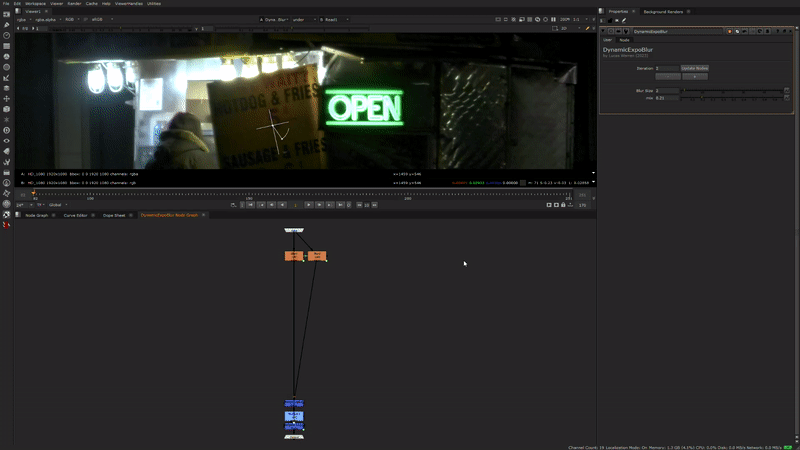Image resolution: width=800 pixels, height=450 pixels.
Task: Click the viewer pause updating icon
Action: 553,19
